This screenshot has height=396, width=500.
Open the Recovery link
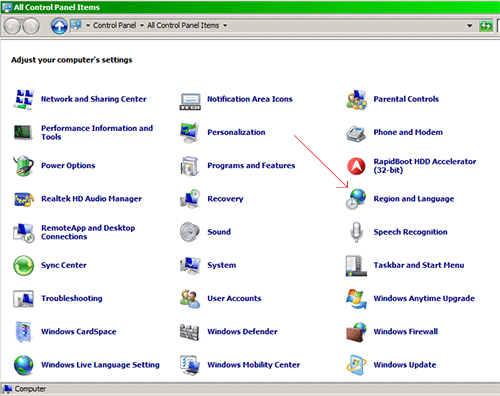coord(225,199)
